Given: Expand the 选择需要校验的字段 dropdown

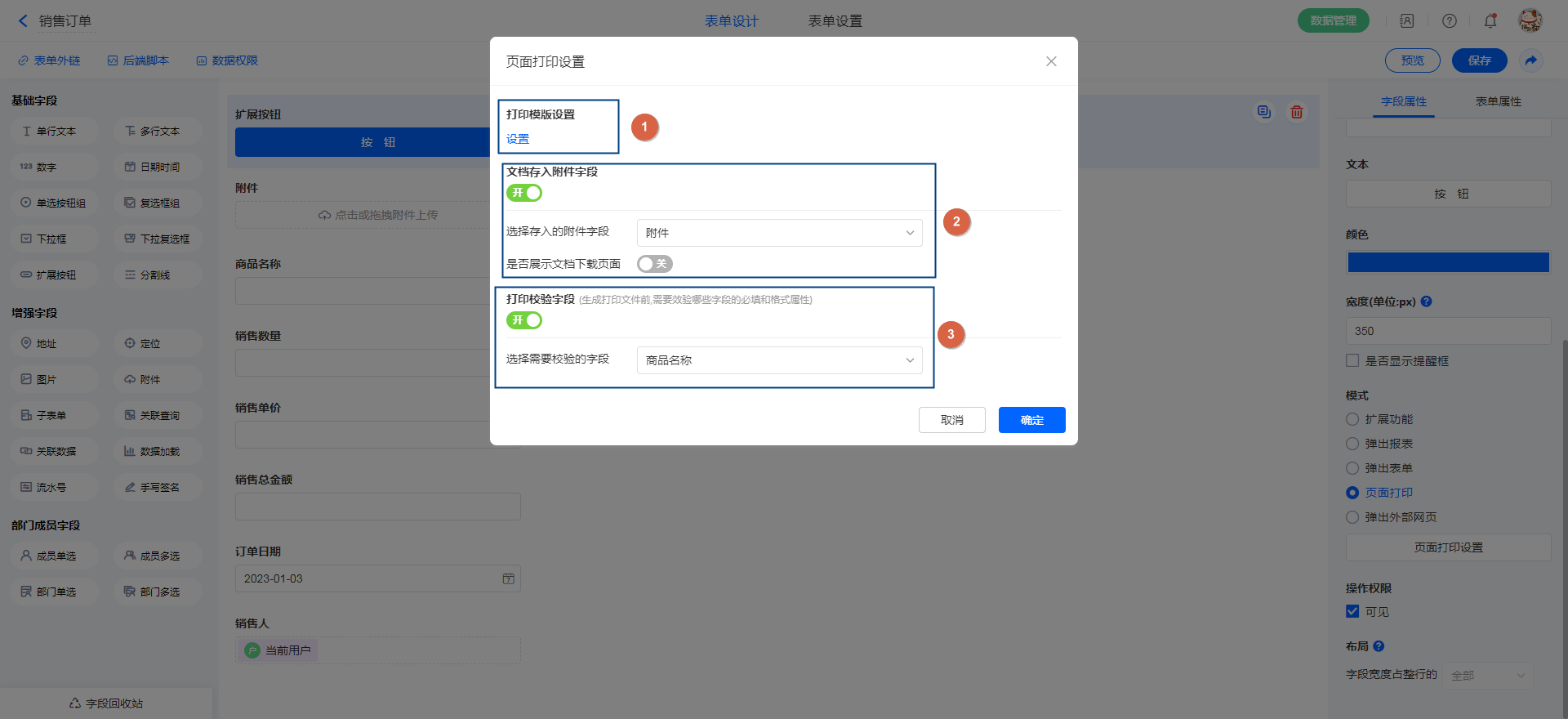Looking at the screenshot, I should click(779, 360).
